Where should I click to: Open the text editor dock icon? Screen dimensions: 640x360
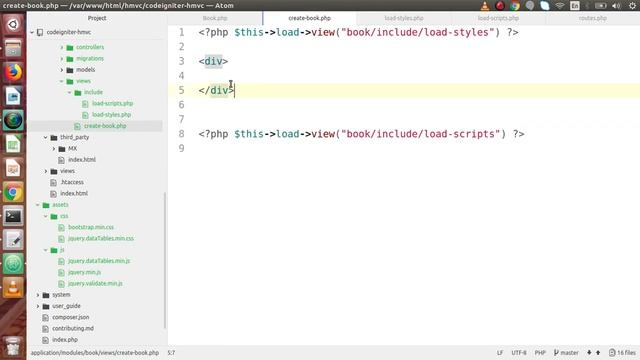[13, 240]
